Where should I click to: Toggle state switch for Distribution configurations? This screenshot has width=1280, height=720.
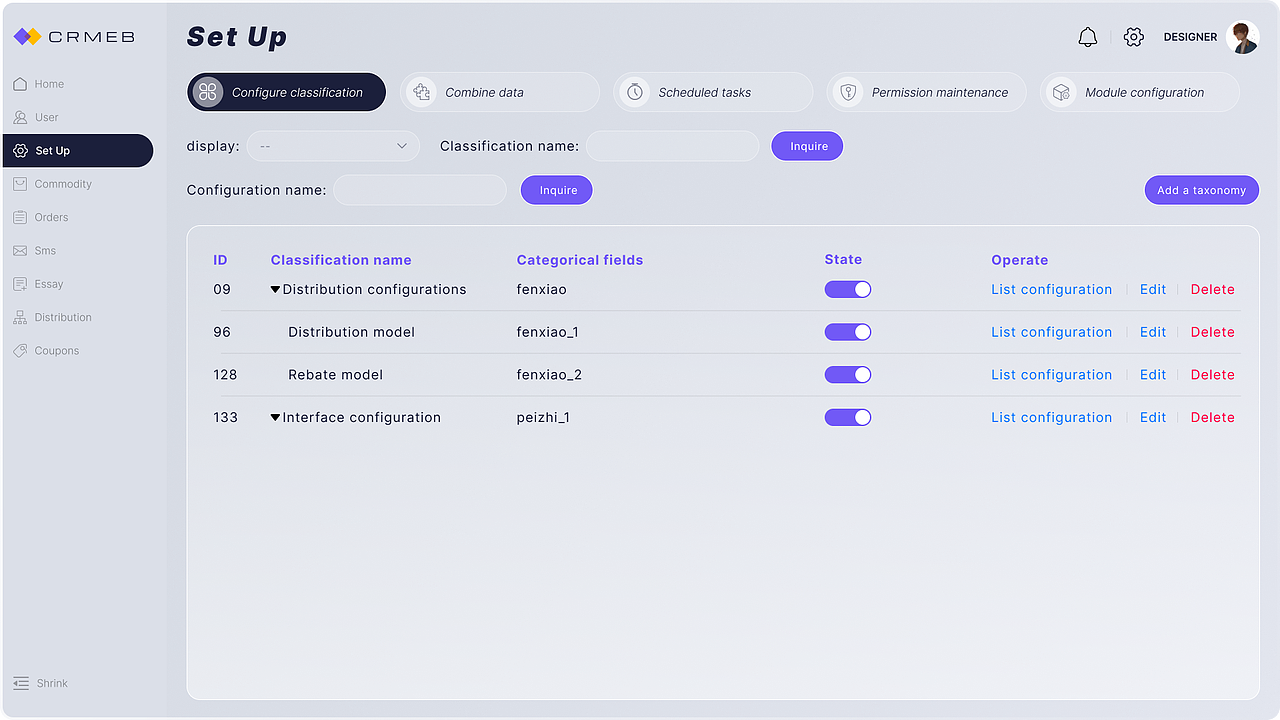click(848, 290)
